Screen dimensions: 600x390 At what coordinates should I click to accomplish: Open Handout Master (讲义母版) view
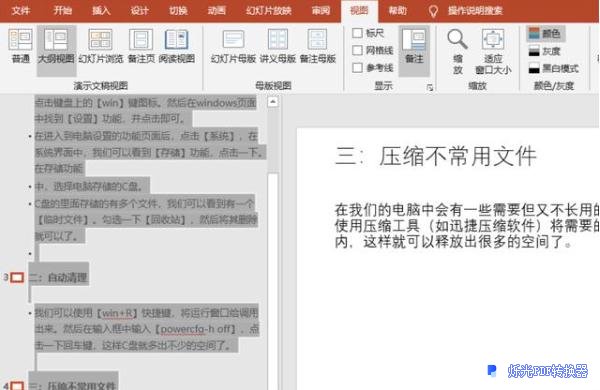[x=278, y=46]
